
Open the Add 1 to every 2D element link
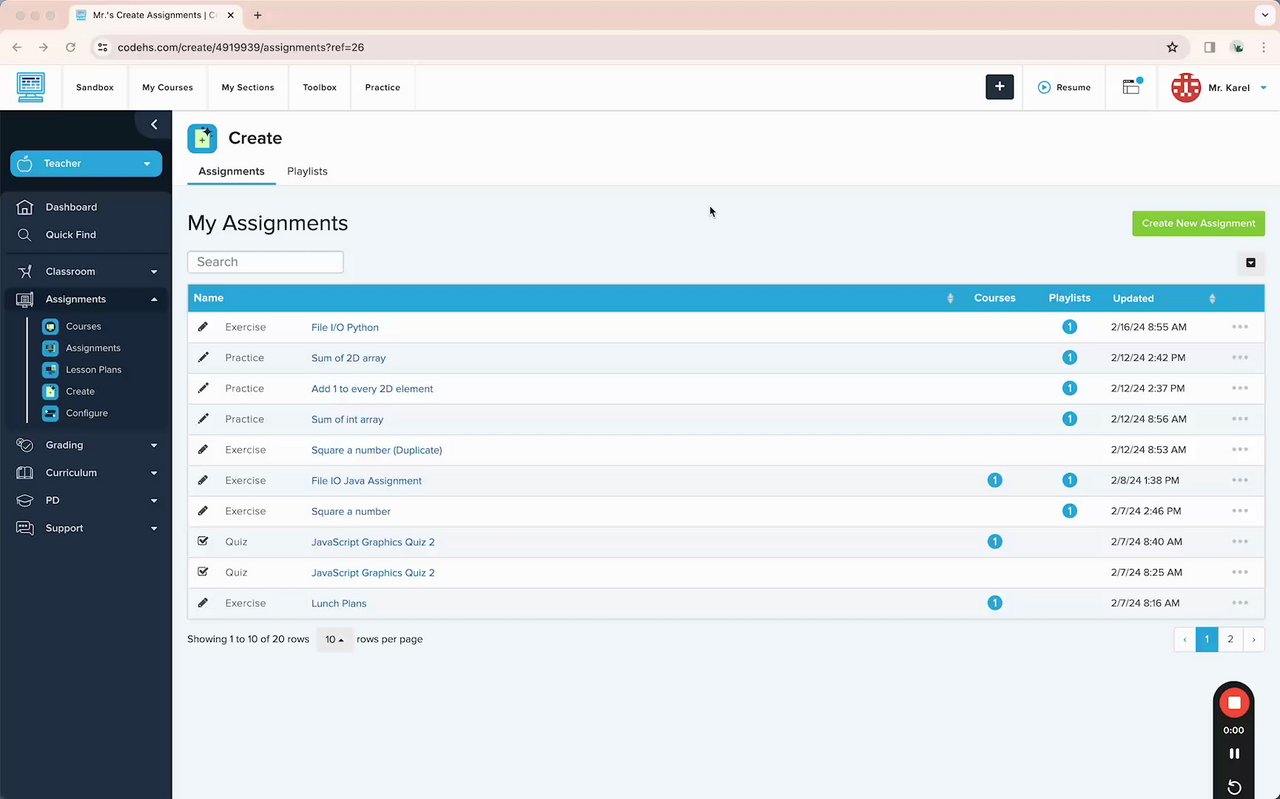372,389
